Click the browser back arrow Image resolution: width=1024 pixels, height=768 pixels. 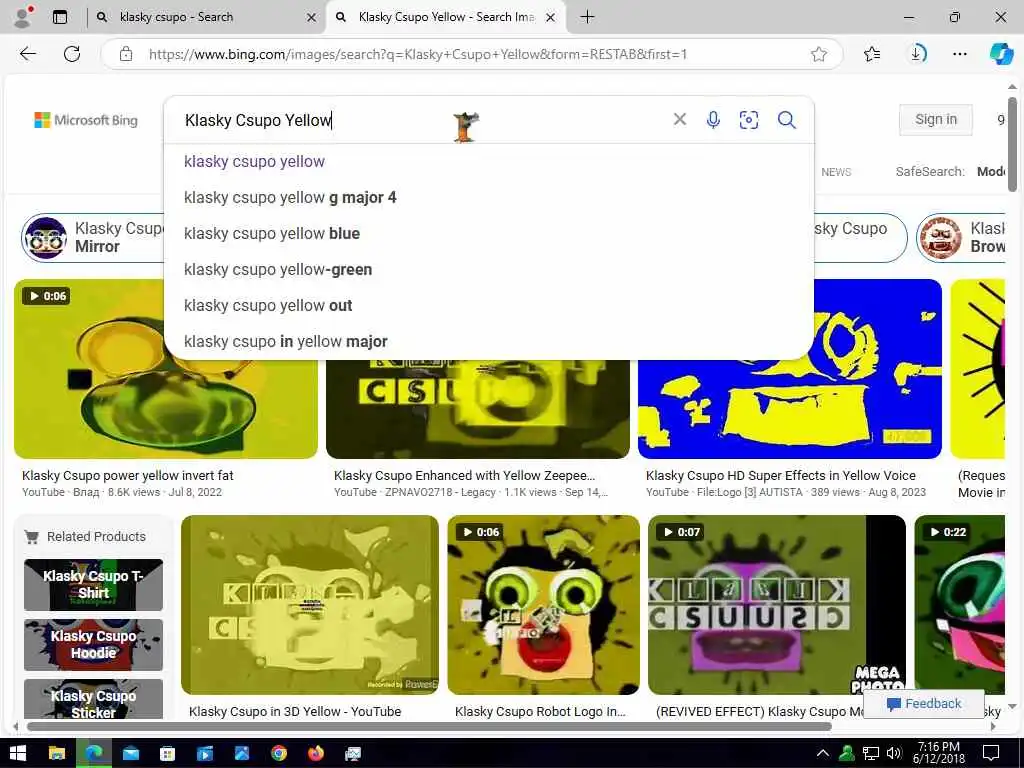coord(28,54)
